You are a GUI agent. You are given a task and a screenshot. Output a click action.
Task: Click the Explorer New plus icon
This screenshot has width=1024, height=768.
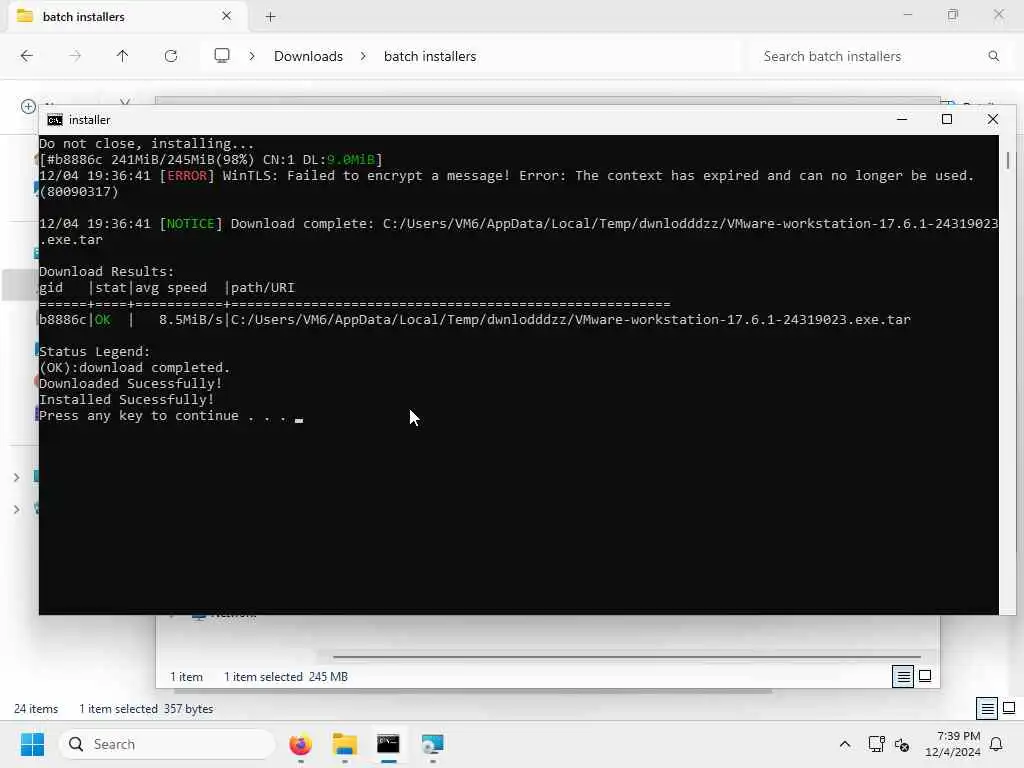tap(28, 106)
